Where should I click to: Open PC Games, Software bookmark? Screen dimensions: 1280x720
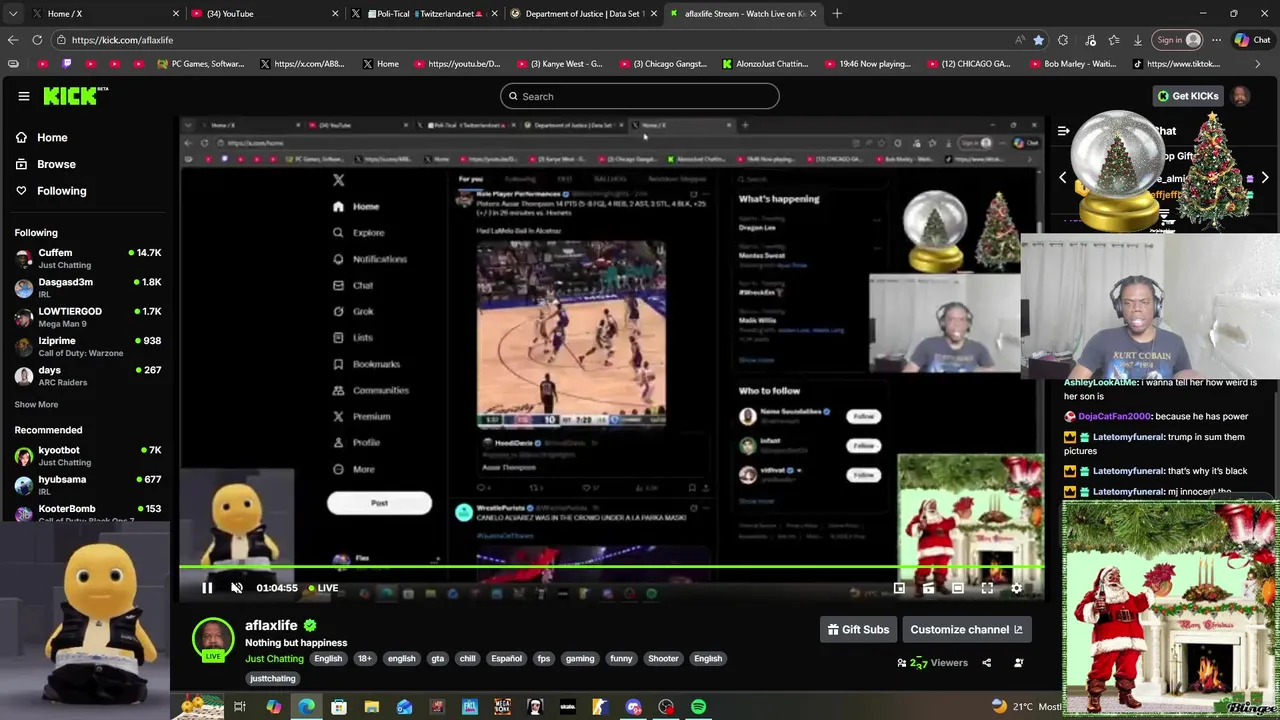(x=201, y=64)
